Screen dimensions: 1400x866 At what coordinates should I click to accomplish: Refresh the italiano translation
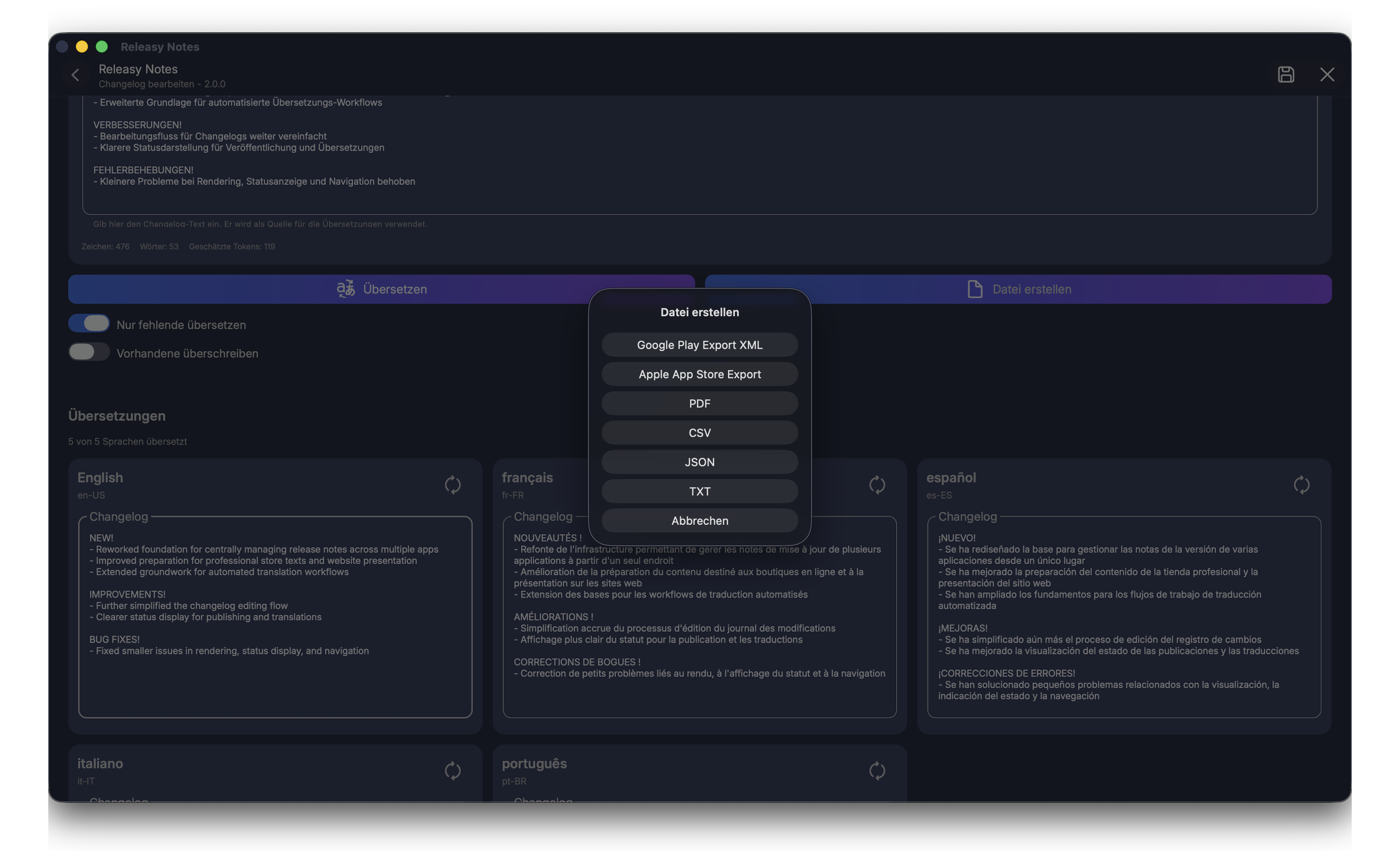coord(453,771)
